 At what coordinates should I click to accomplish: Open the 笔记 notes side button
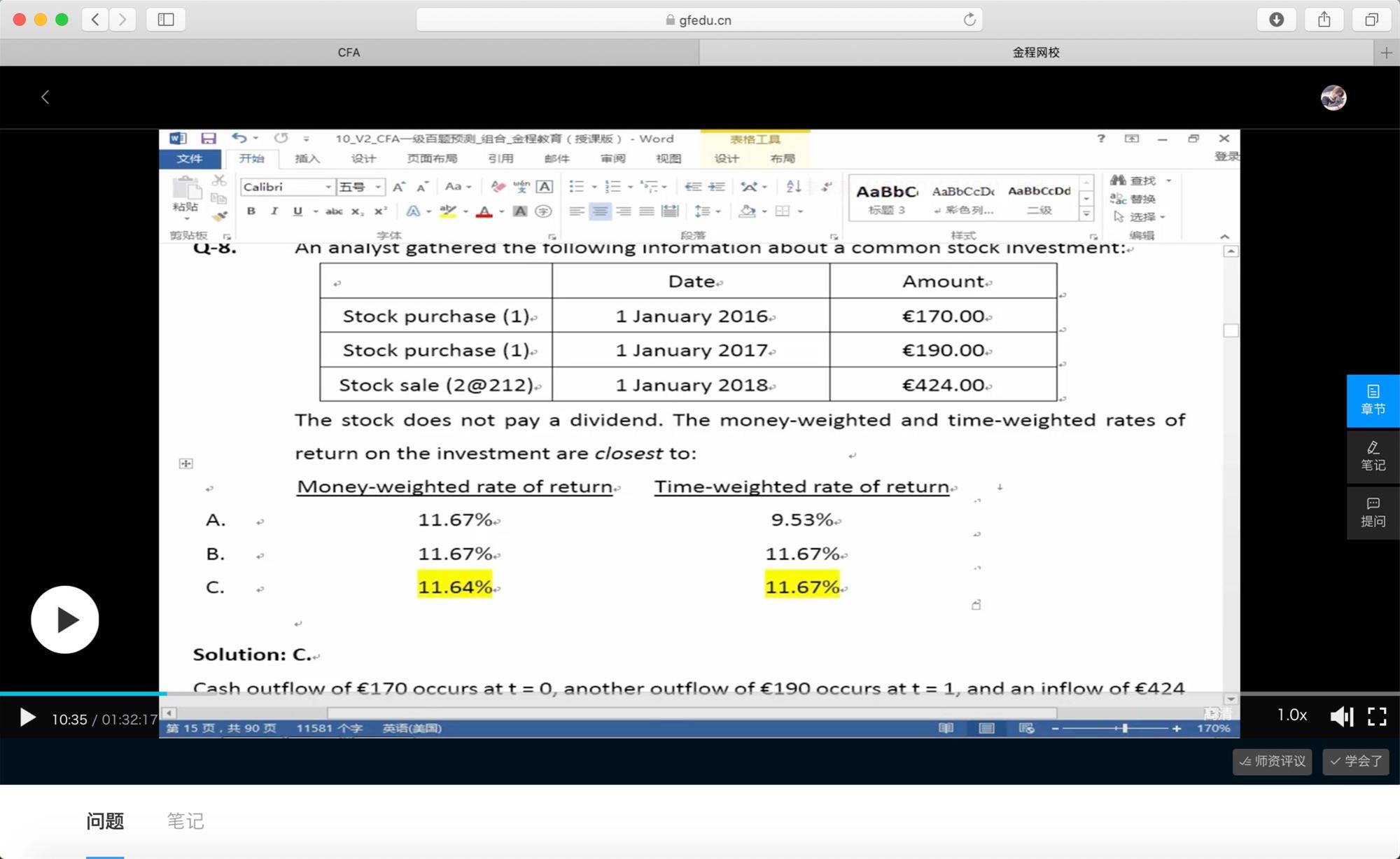click(x=1373, y=456)
